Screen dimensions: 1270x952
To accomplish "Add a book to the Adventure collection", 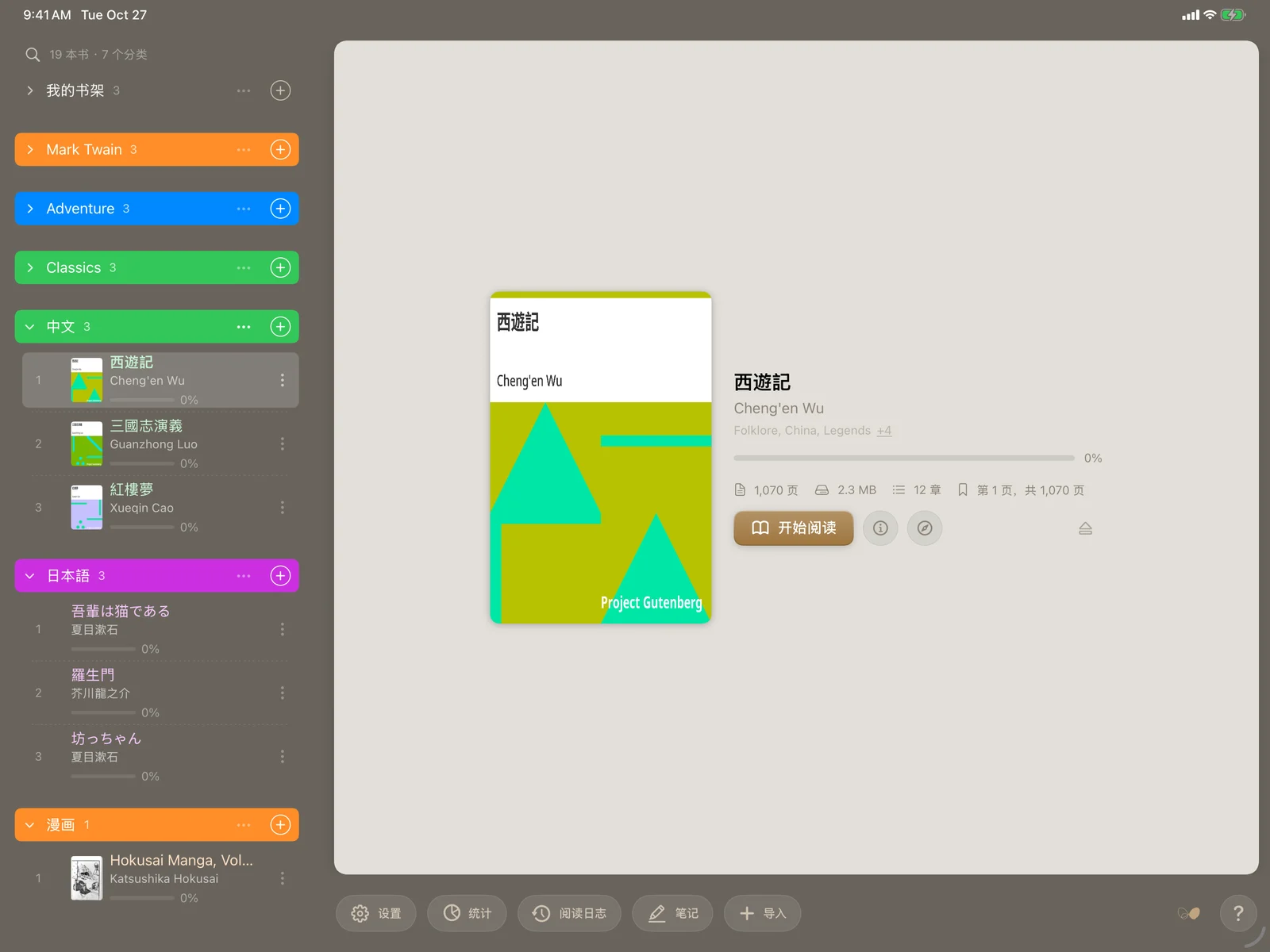I will (280, 209).
